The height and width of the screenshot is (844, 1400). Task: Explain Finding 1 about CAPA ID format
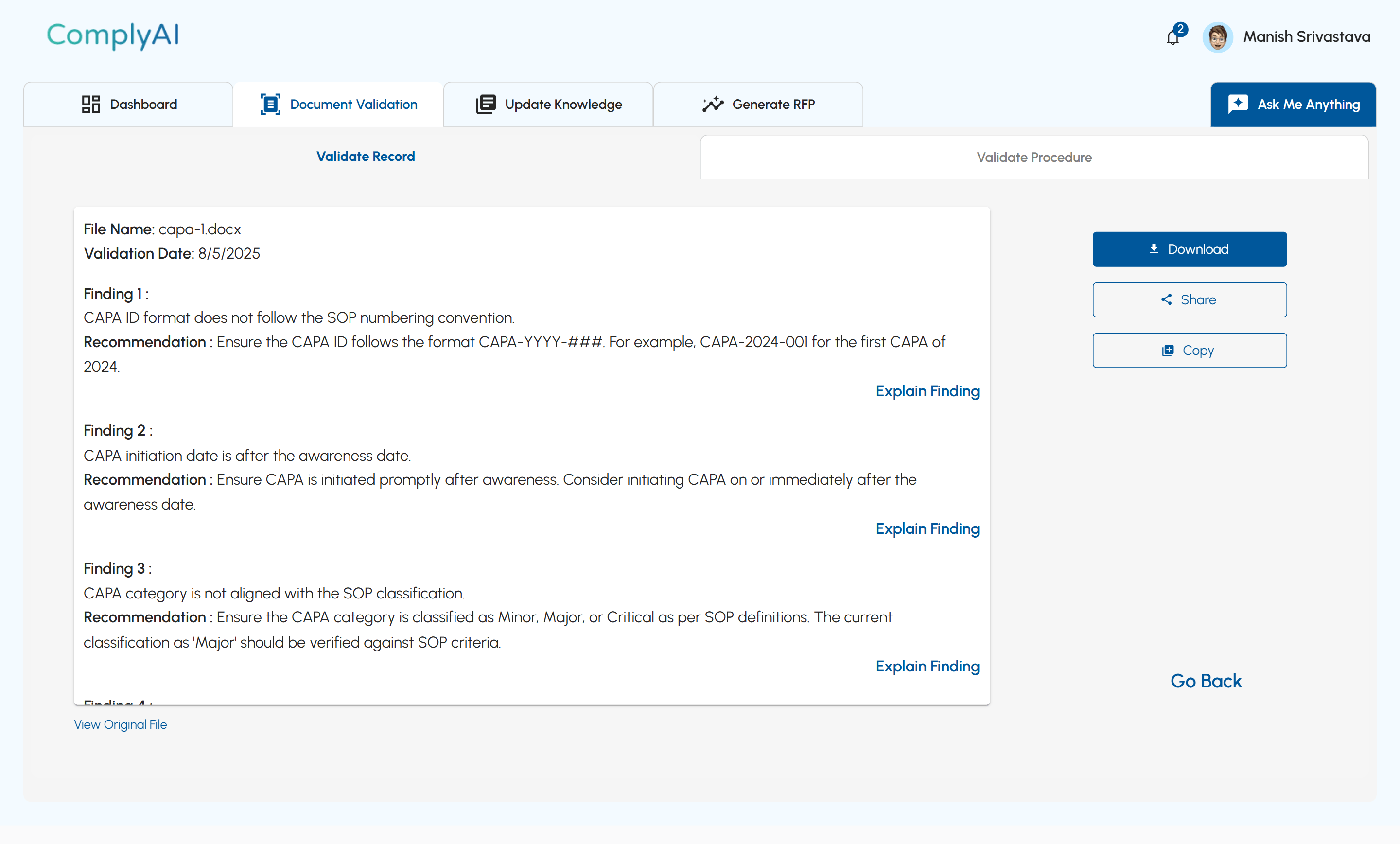point(927,391)
